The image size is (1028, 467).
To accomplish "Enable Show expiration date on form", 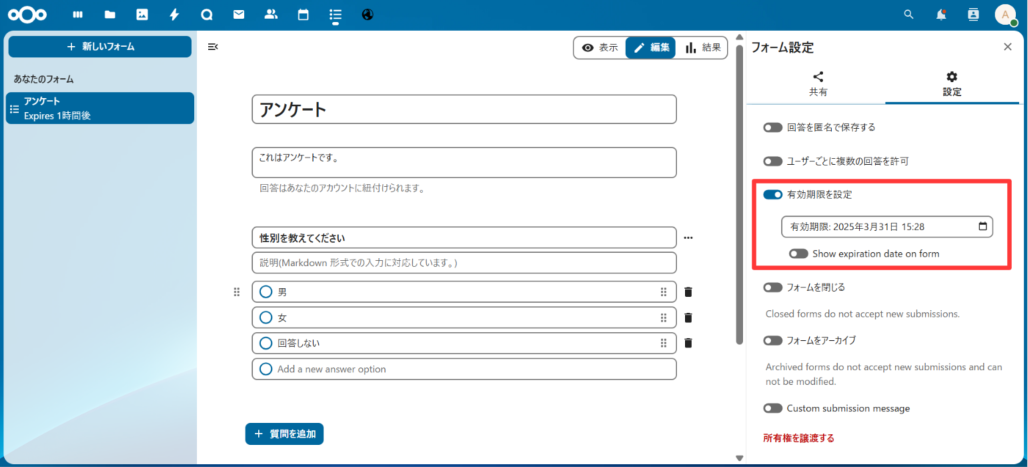I will point(798,254).
